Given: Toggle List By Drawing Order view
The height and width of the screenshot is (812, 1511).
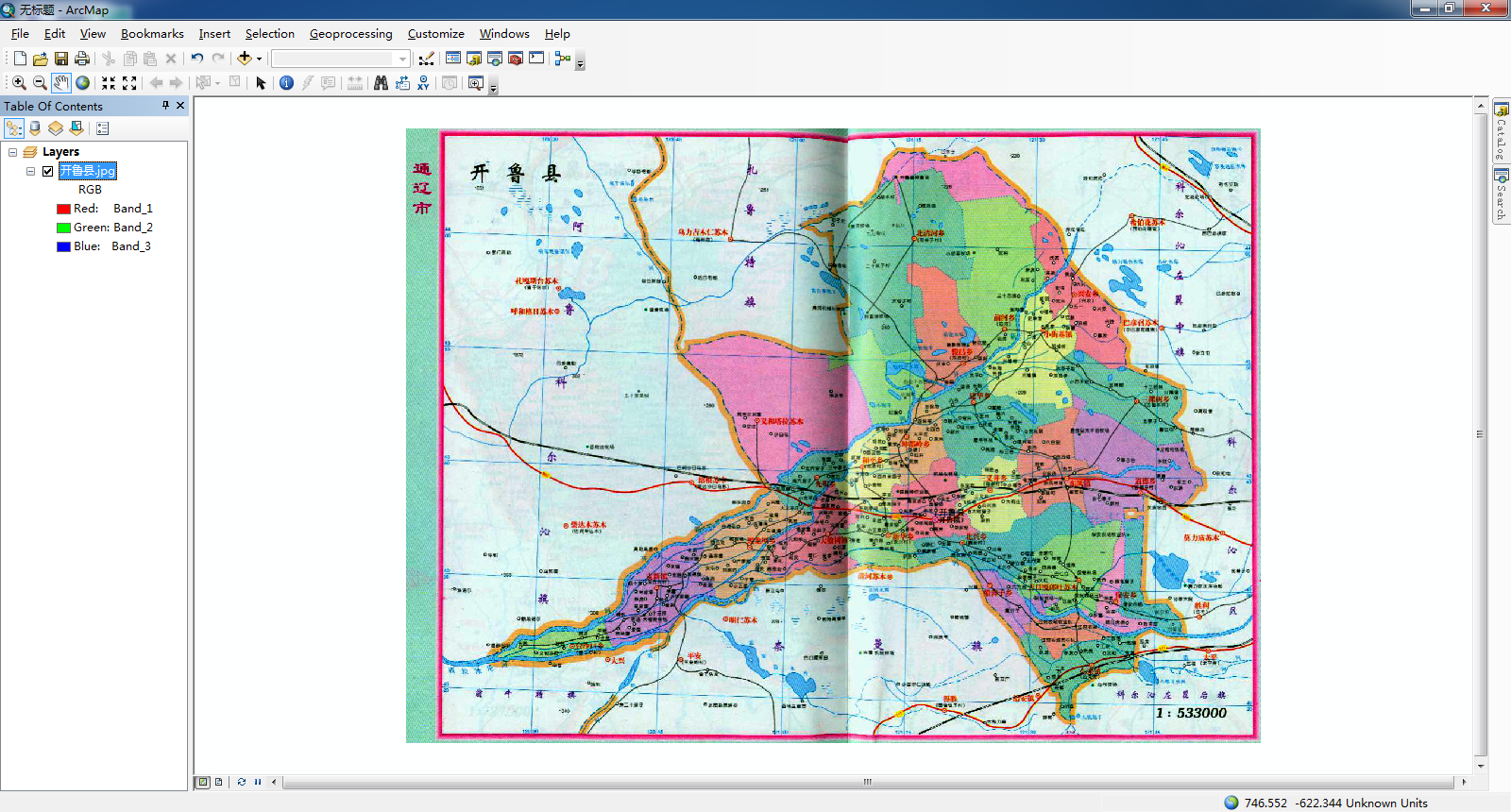Looking at the screenshot, I should coord(14,128).
